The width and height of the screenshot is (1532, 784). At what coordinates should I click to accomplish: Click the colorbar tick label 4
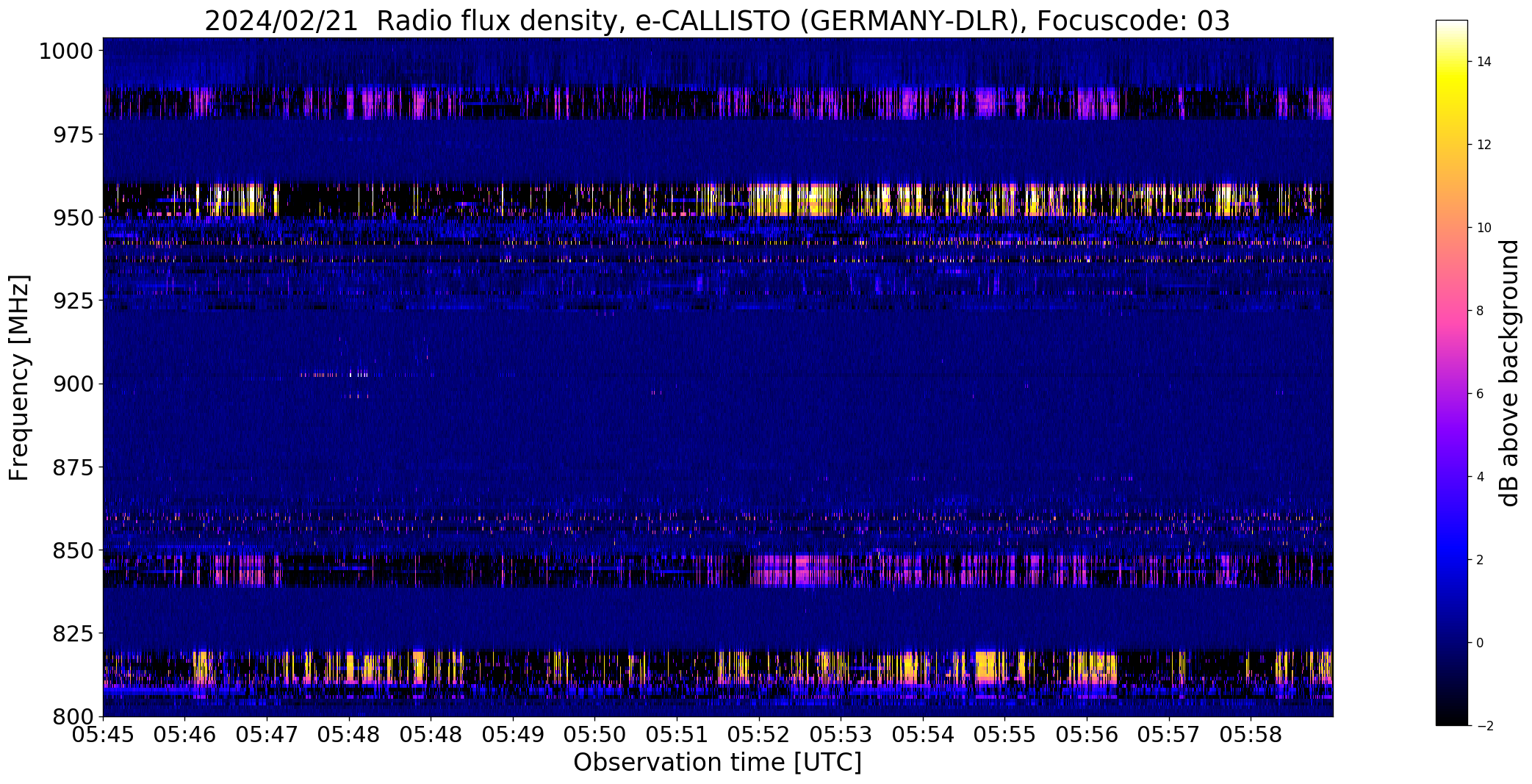(1480, 477)
